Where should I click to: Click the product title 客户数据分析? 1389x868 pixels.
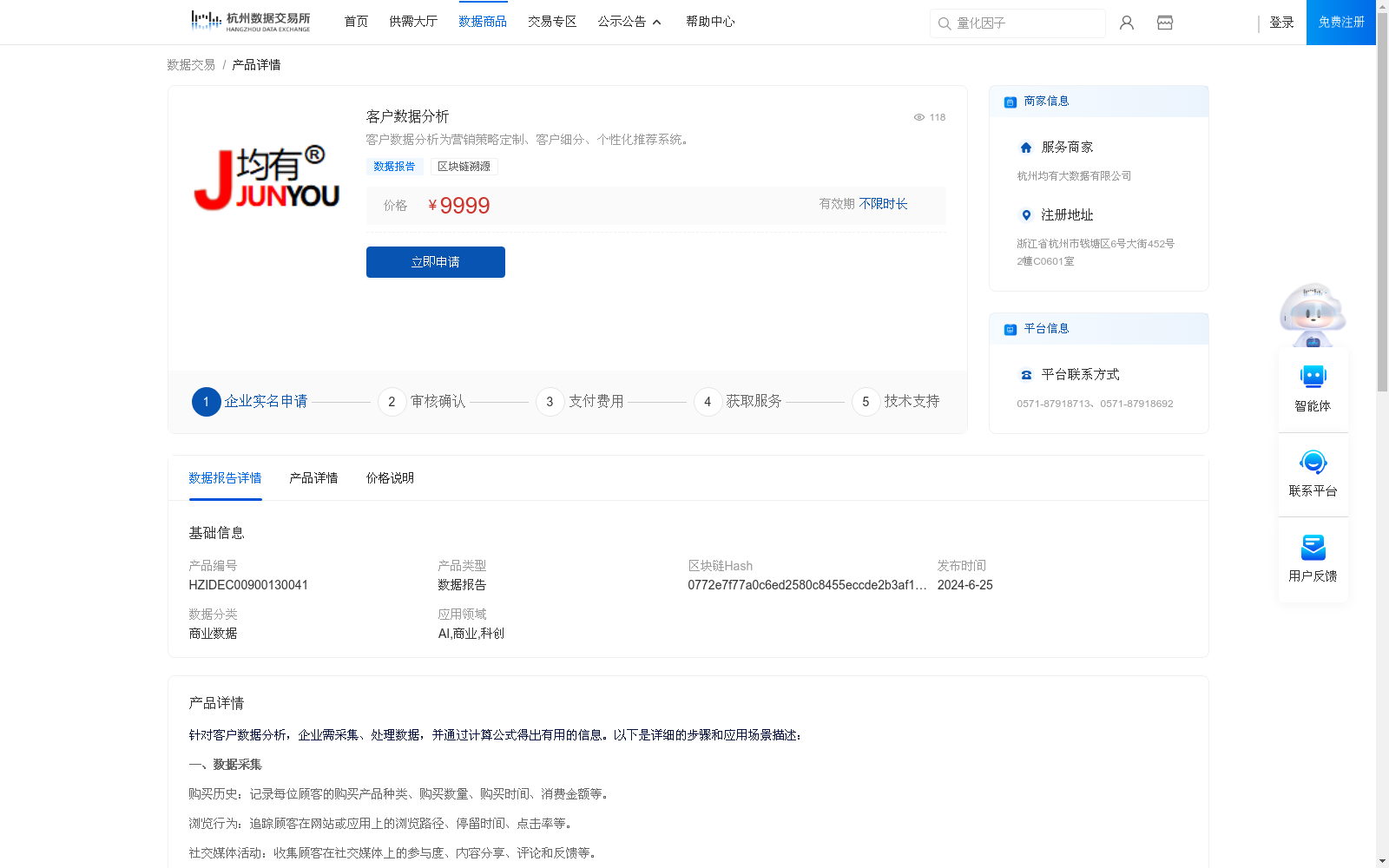pyautogui.click(x=407, y=116)
